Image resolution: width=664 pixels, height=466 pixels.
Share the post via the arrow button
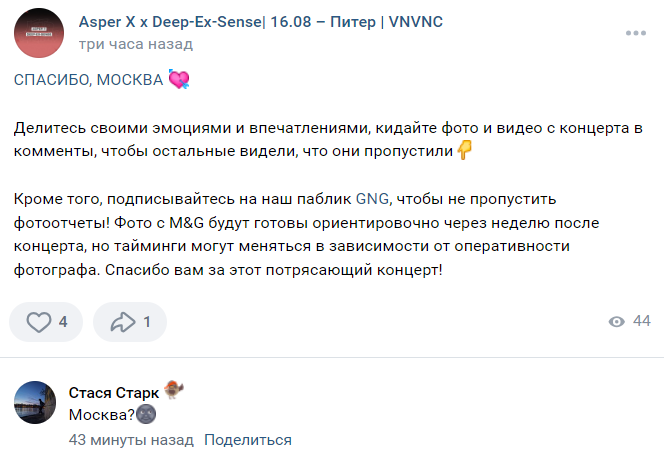click(x=122, y=322)
